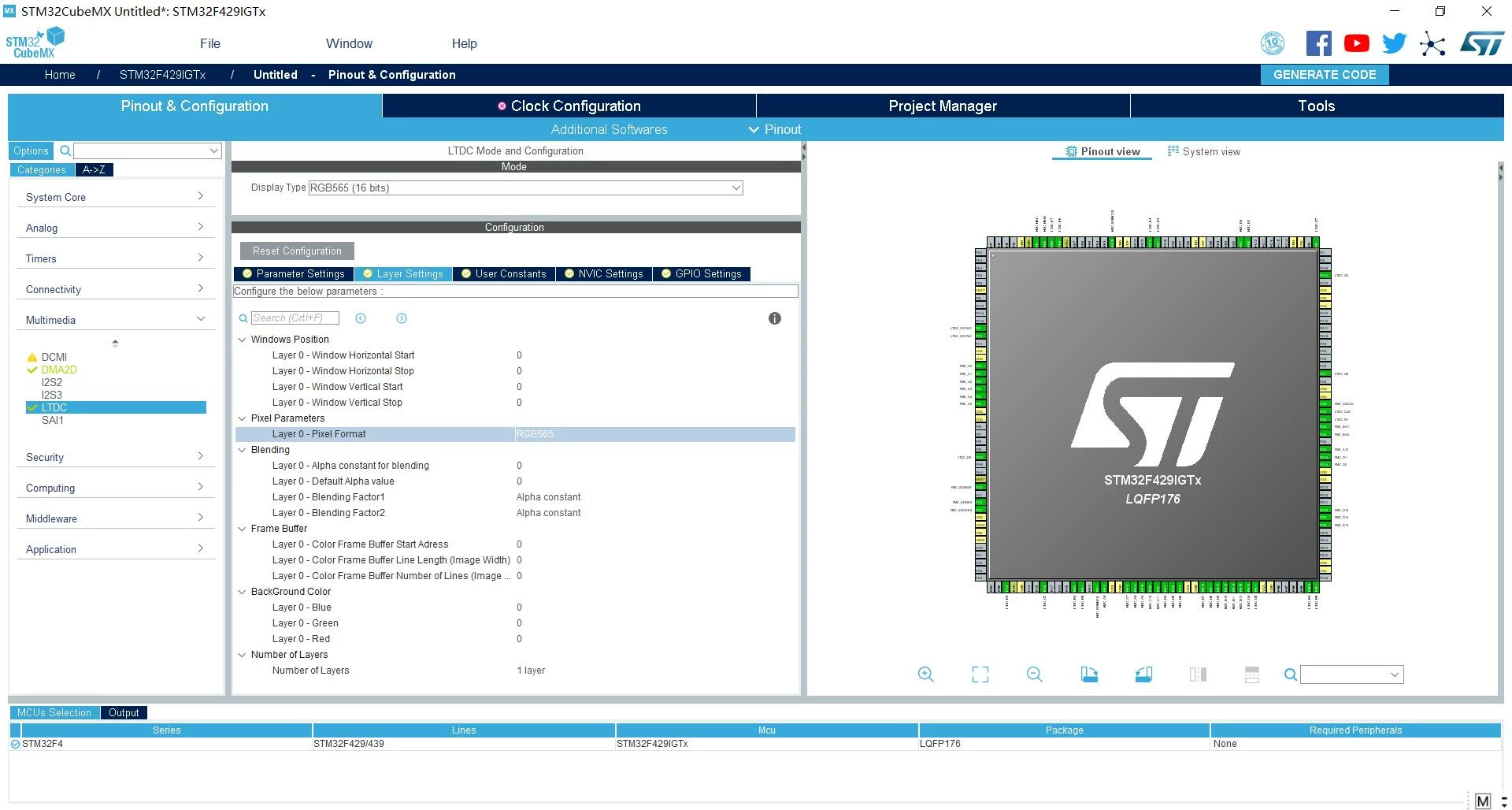Image resolution: width=1512 pixels, height=810 pixels.
Task: Open GPIO Settings tab
Action: click(x=702, y=274)
